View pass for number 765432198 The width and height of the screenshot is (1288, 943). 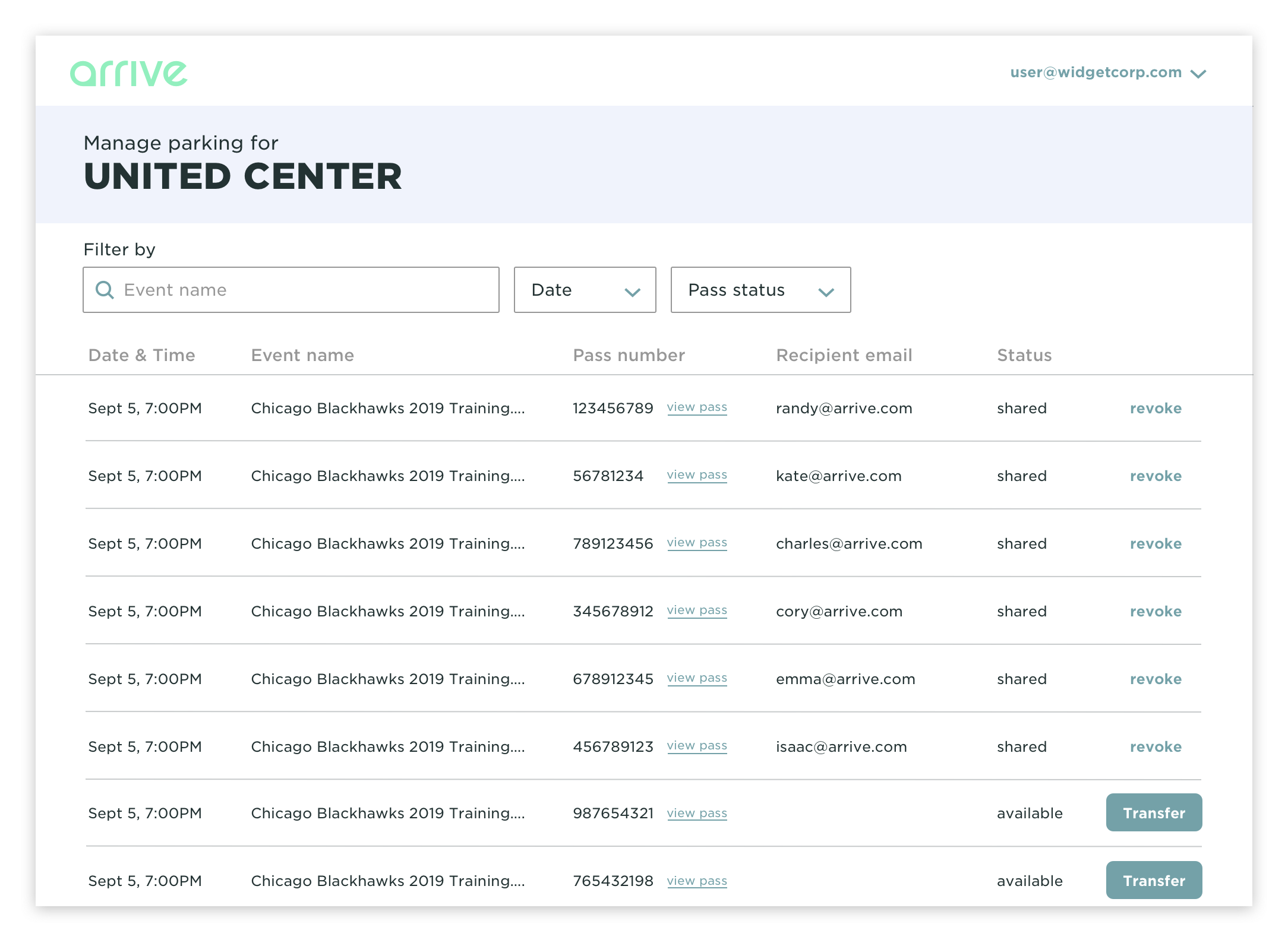[x=697, y=881]
